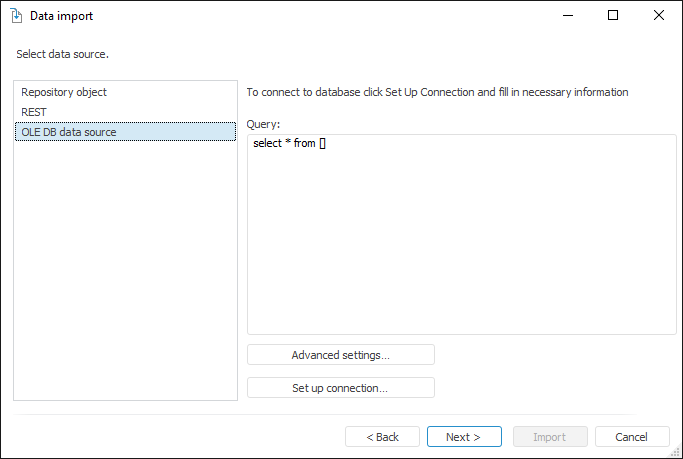Close the Data import dialog
Image resolution: width=683 pixels, height=459 pixels.
click(x=659, y=16)
